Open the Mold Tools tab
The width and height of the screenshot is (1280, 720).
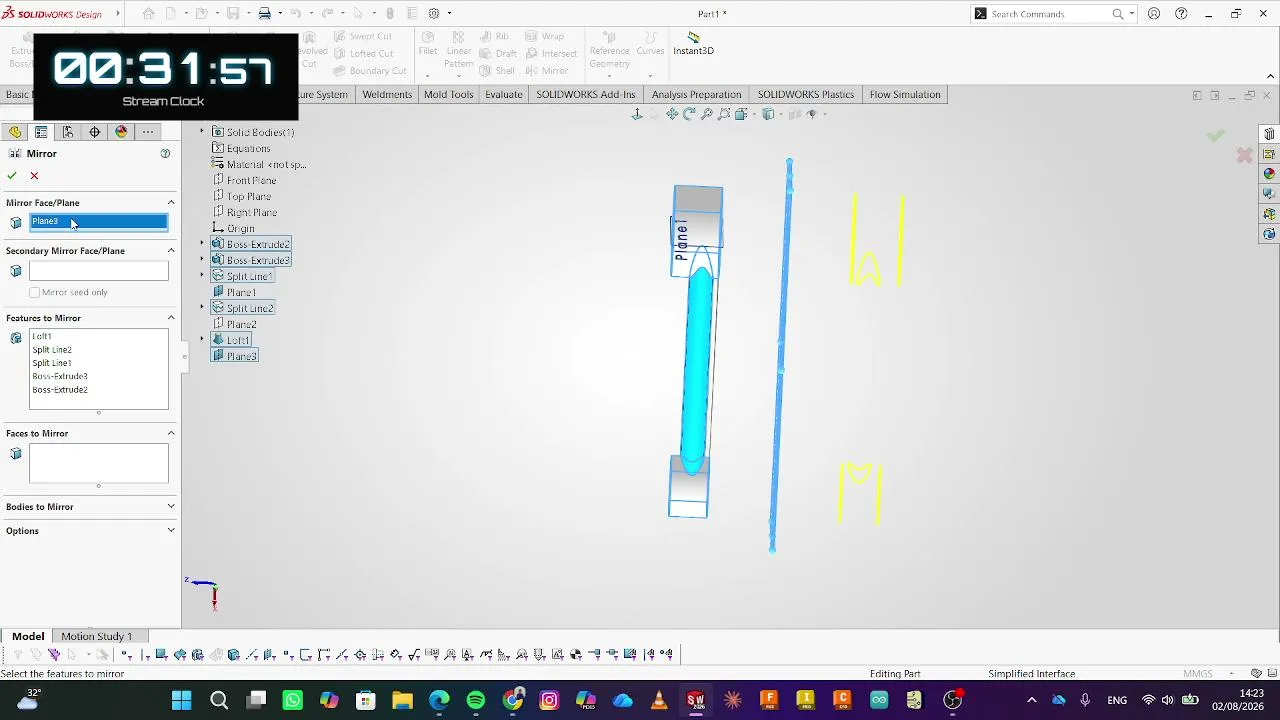448,94
